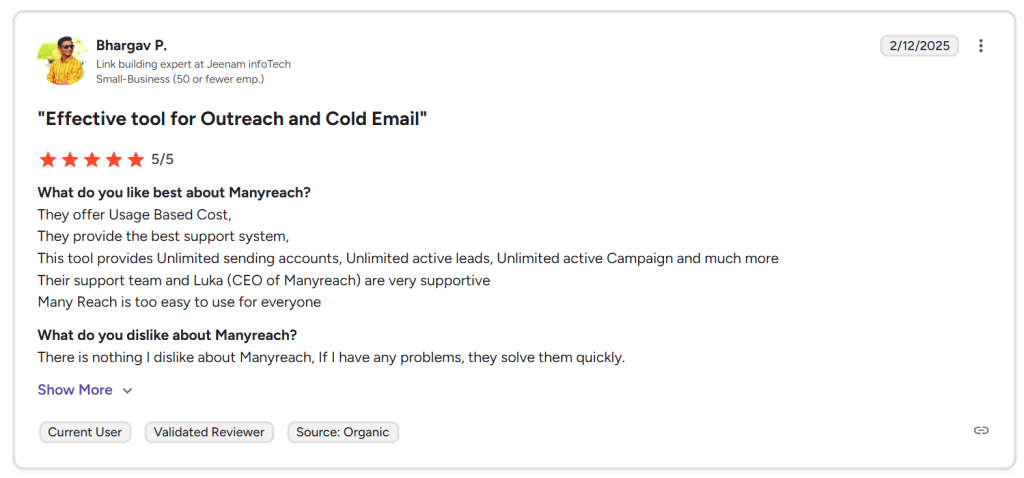Screen dimensions: 1024x478
Task: Select the Source: Organic tag
Action: click(x=343, y=432)
